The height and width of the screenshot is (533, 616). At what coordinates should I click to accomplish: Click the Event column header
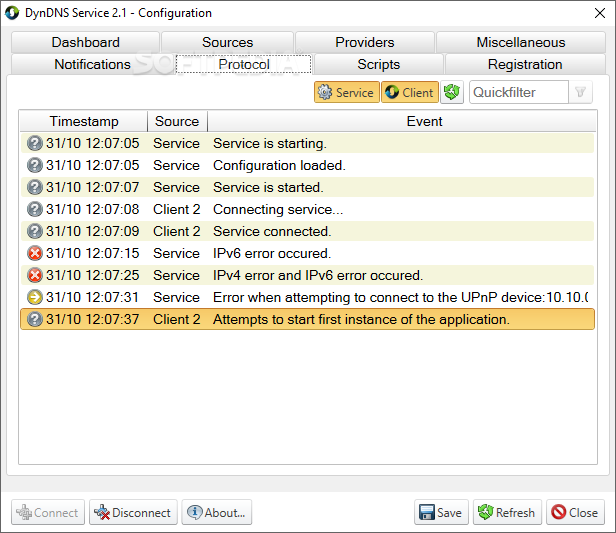coord(424,121)
